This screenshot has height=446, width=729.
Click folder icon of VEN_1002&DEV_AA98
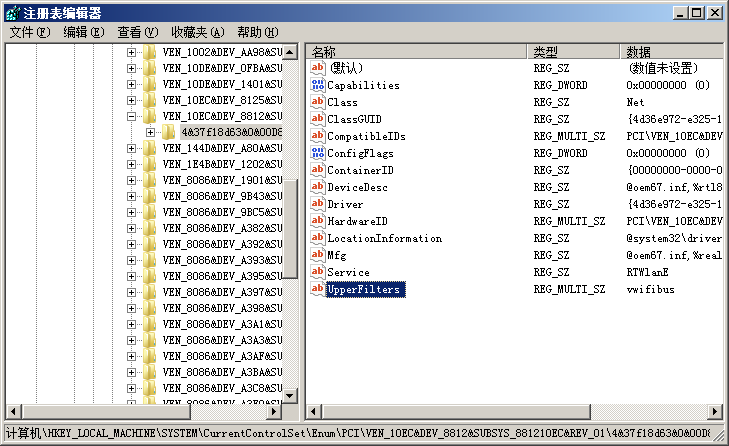point(149,52)
